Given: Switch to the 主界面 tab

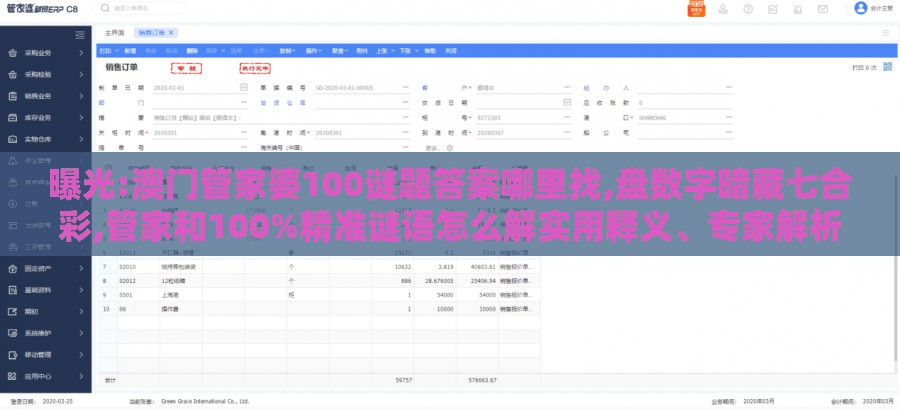Looking at the screenshot, I should (x=114, y=33).
